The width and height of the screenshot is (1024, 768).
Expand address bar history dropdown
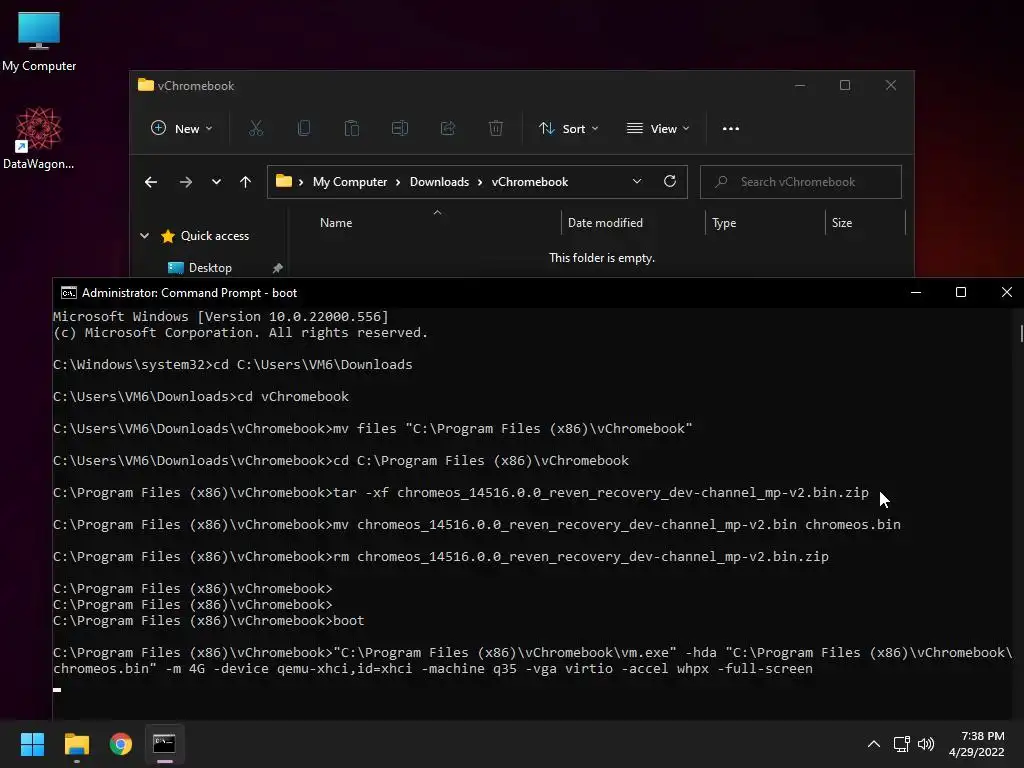pos(637,182)
